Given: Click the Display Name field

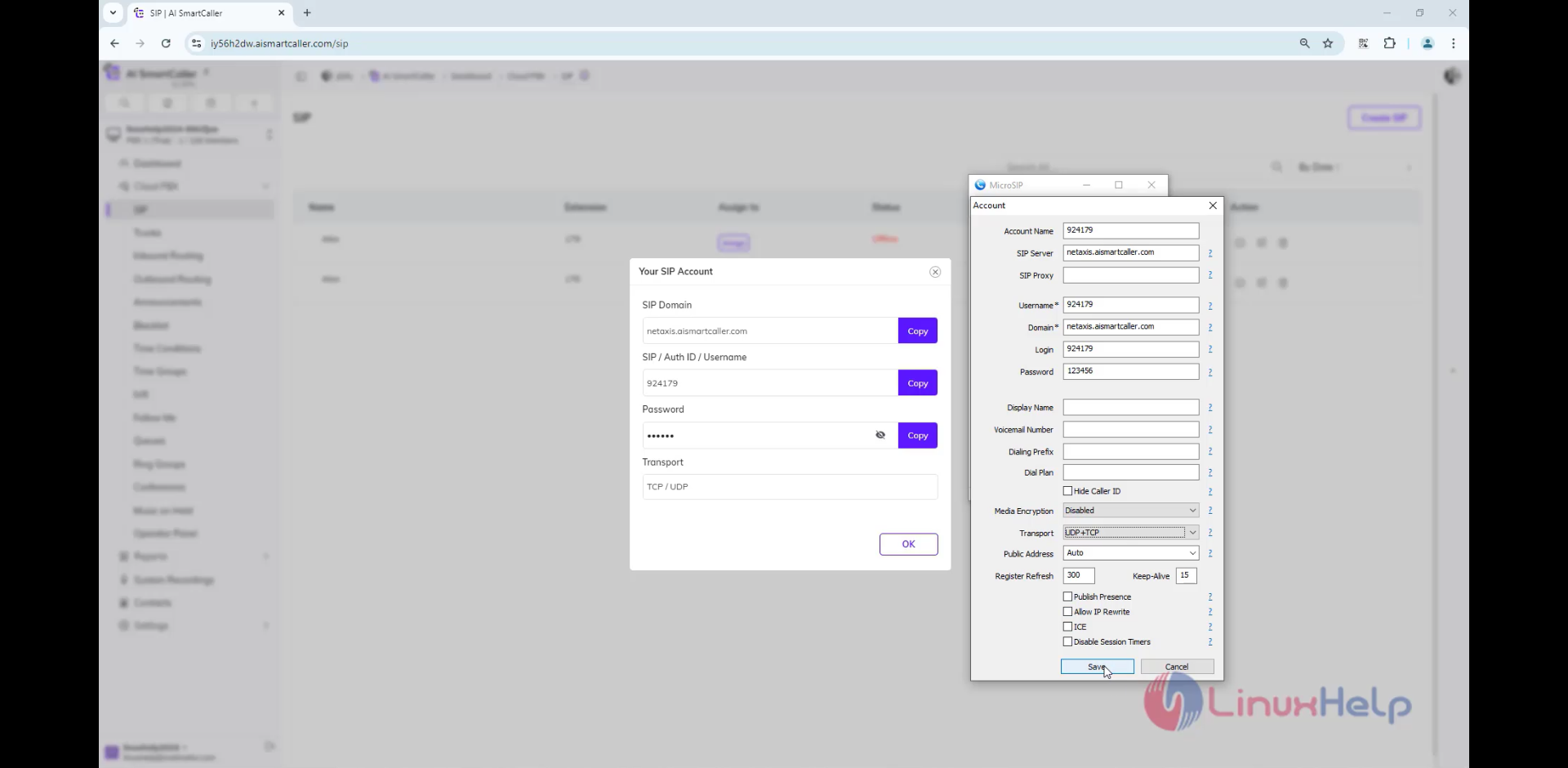Looking at the screenshot, I should [1130, 407].
